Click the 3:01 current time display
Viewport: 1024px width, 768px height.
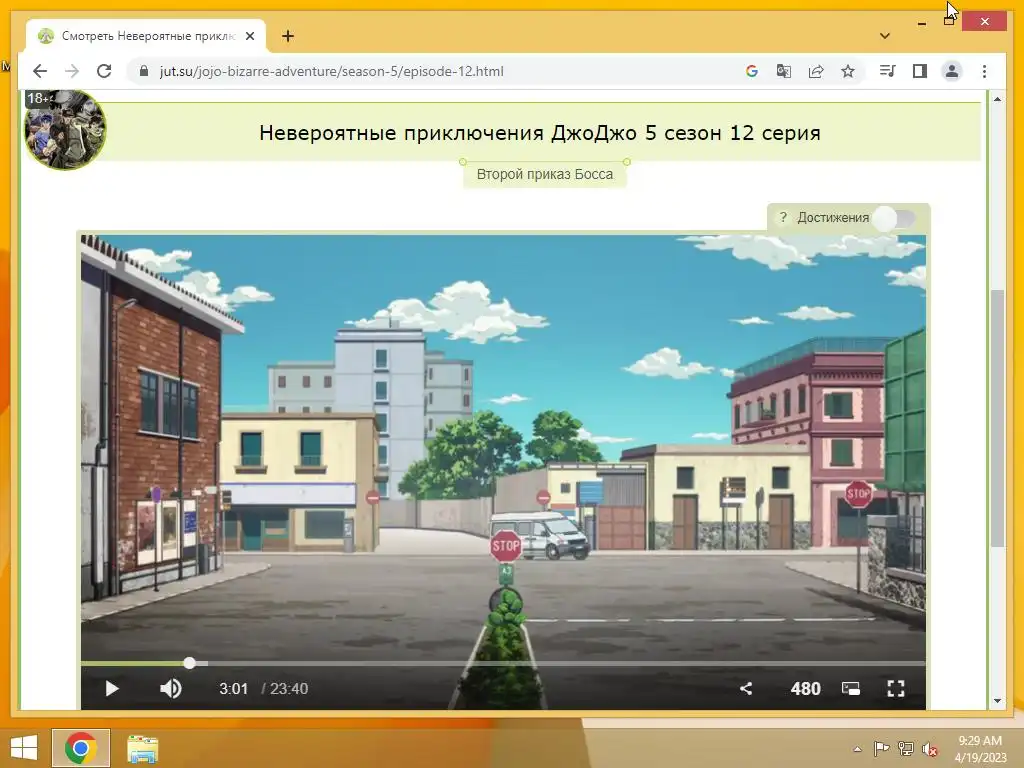(233, 688)
